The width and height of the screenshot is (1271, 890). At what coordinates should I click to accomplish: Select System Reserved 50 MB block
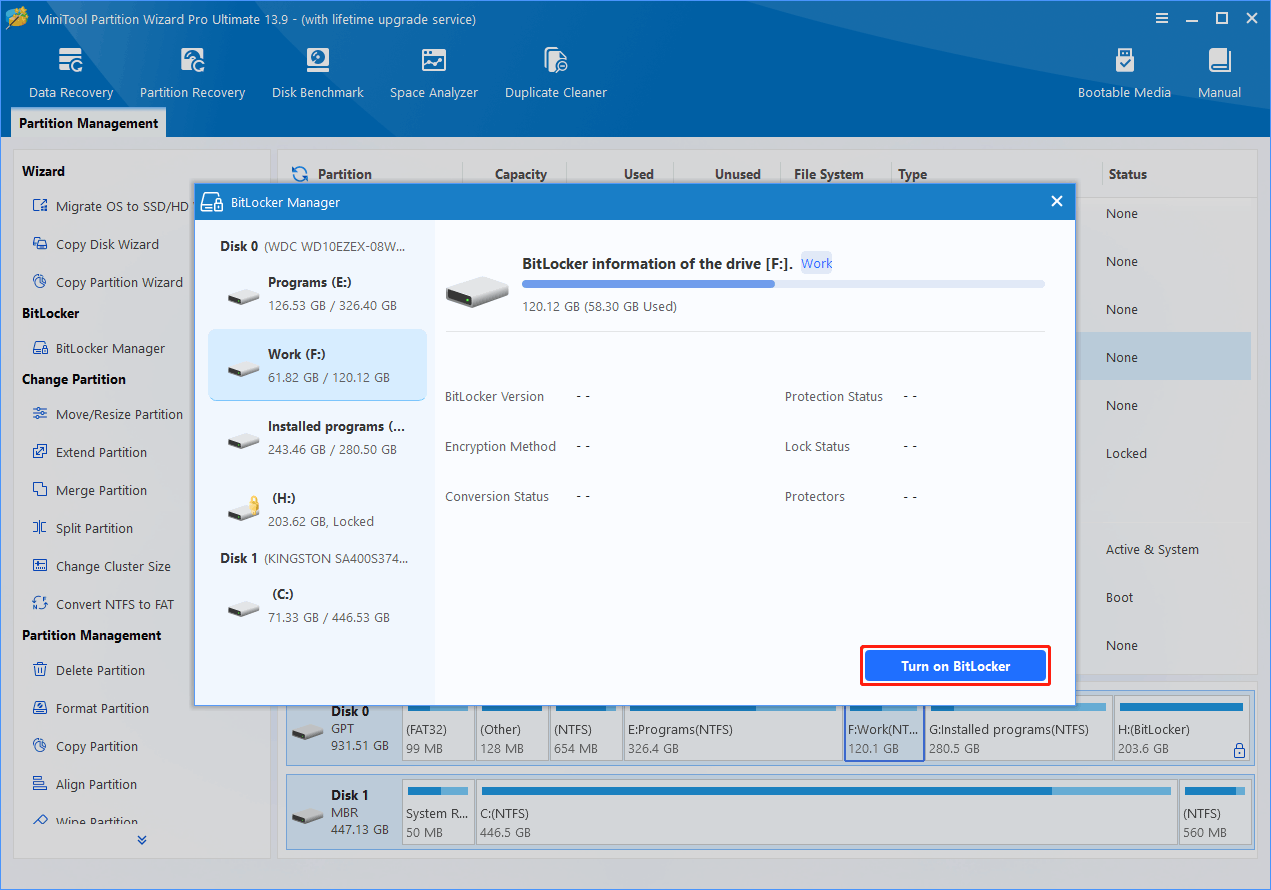(x=438, y=813)
